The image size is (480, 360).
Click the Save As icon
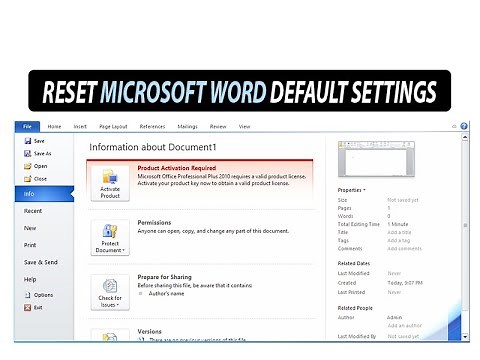28,153
